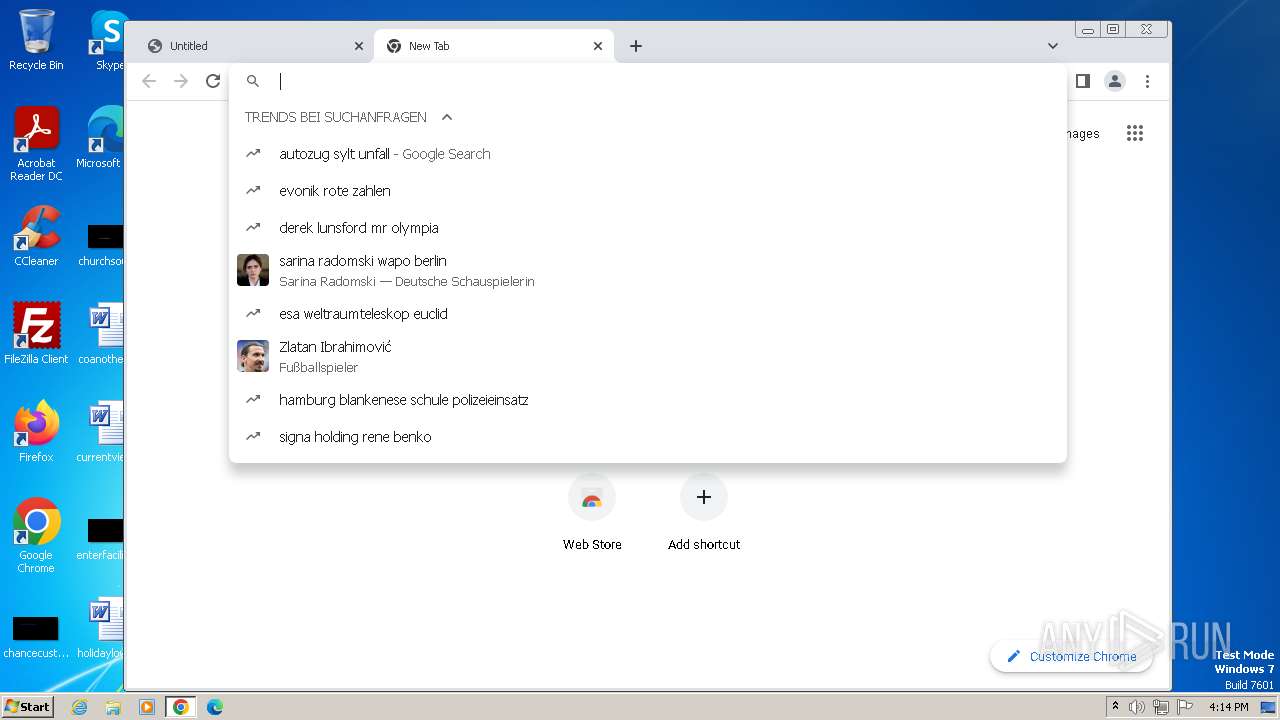Collapse the Trends bei Suchanfragen section

click(447, 117)
